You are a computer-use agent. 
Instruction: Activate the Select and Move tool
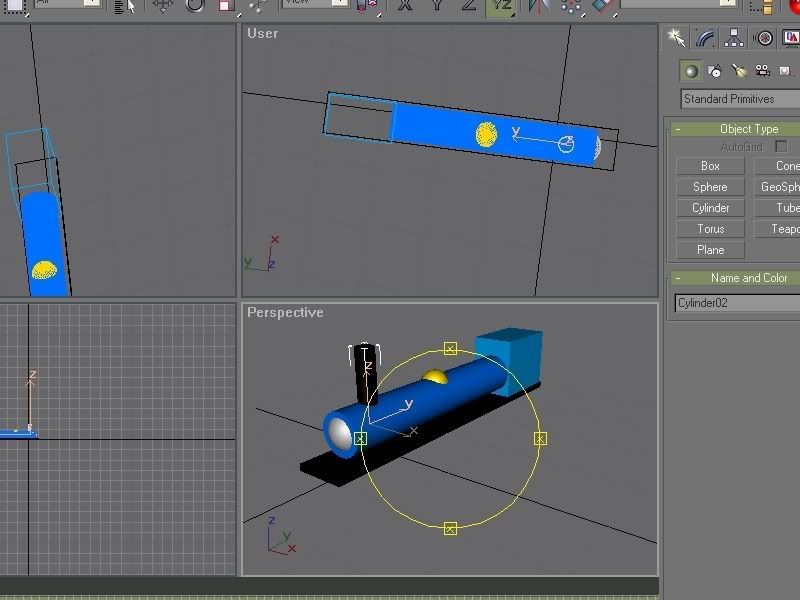[163, 6]
